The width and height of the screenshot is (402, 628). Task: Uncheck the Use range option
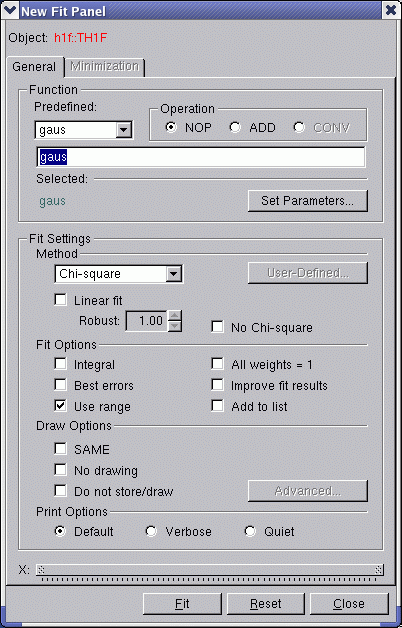pos(60,406)
